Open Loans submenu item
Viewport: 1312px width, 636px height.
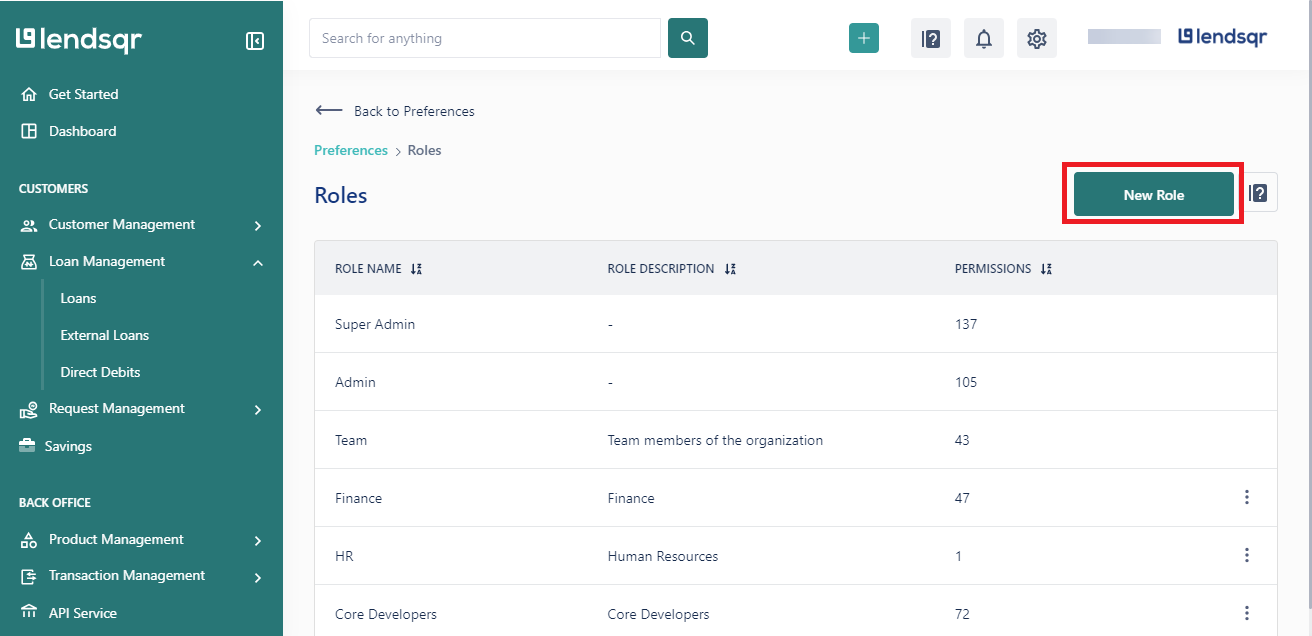78,298
